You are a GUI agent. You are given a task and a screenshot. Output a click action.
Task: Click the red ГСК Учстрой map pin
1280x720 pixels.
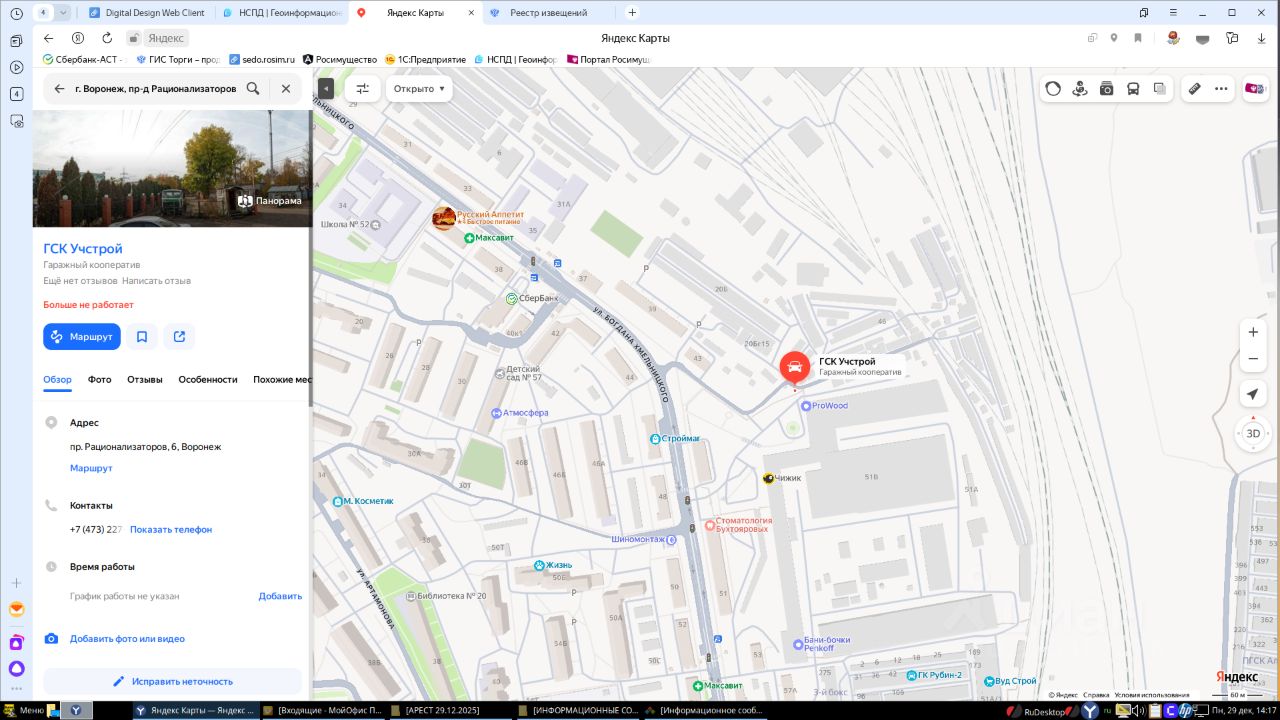(795, 369)
